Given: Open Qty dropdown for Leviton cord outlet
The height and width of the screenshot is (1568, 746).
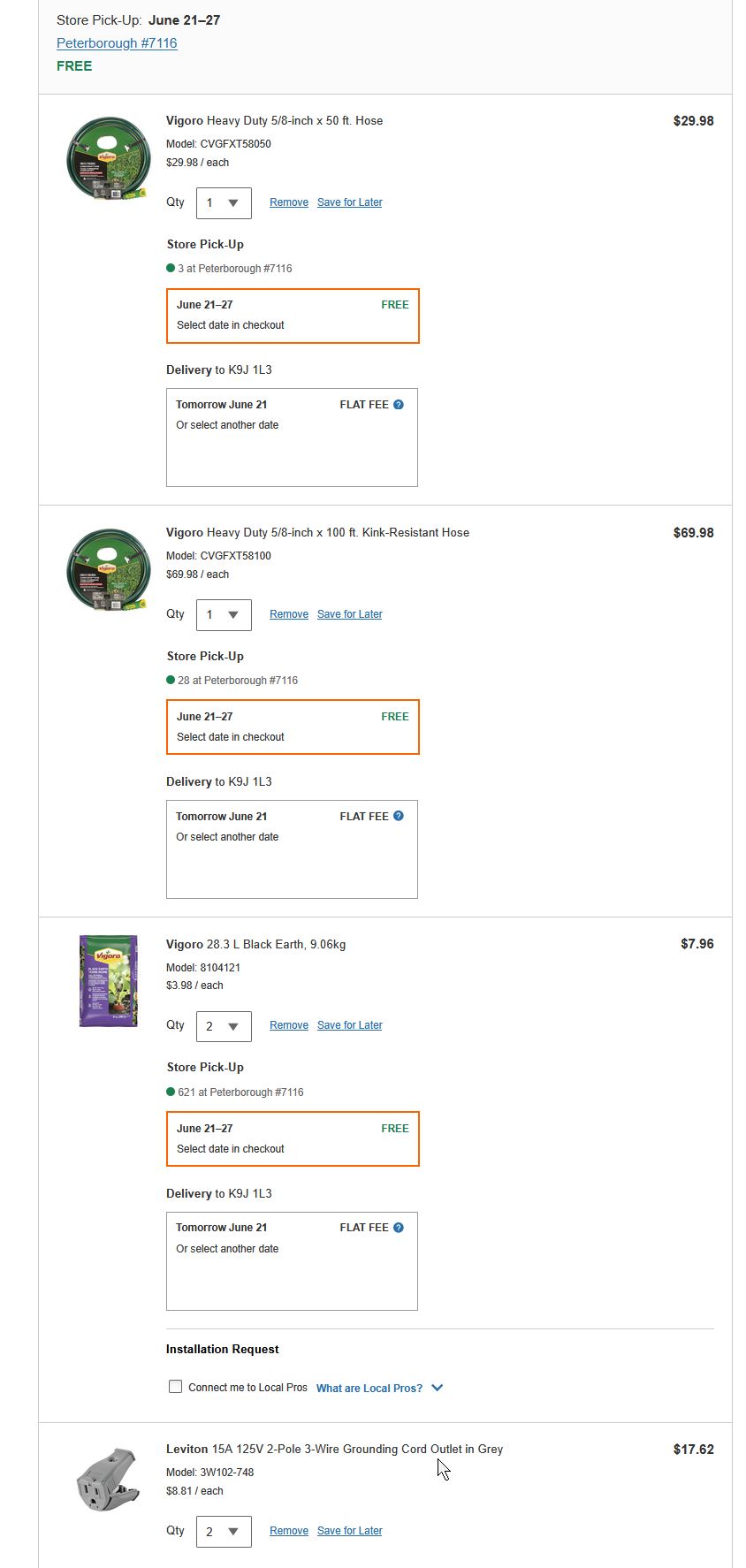Looking at the screenshot, I should pos(224,1532).
